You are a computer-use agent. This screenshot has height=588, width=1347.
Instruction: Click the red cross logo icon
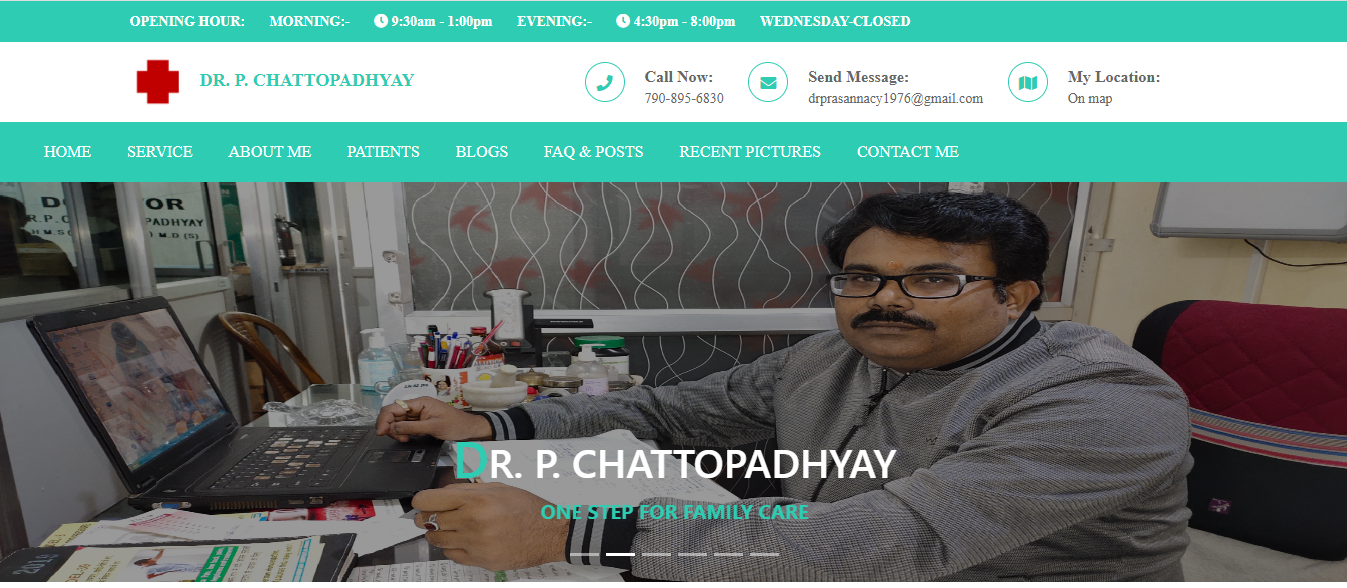pos(158,81)
